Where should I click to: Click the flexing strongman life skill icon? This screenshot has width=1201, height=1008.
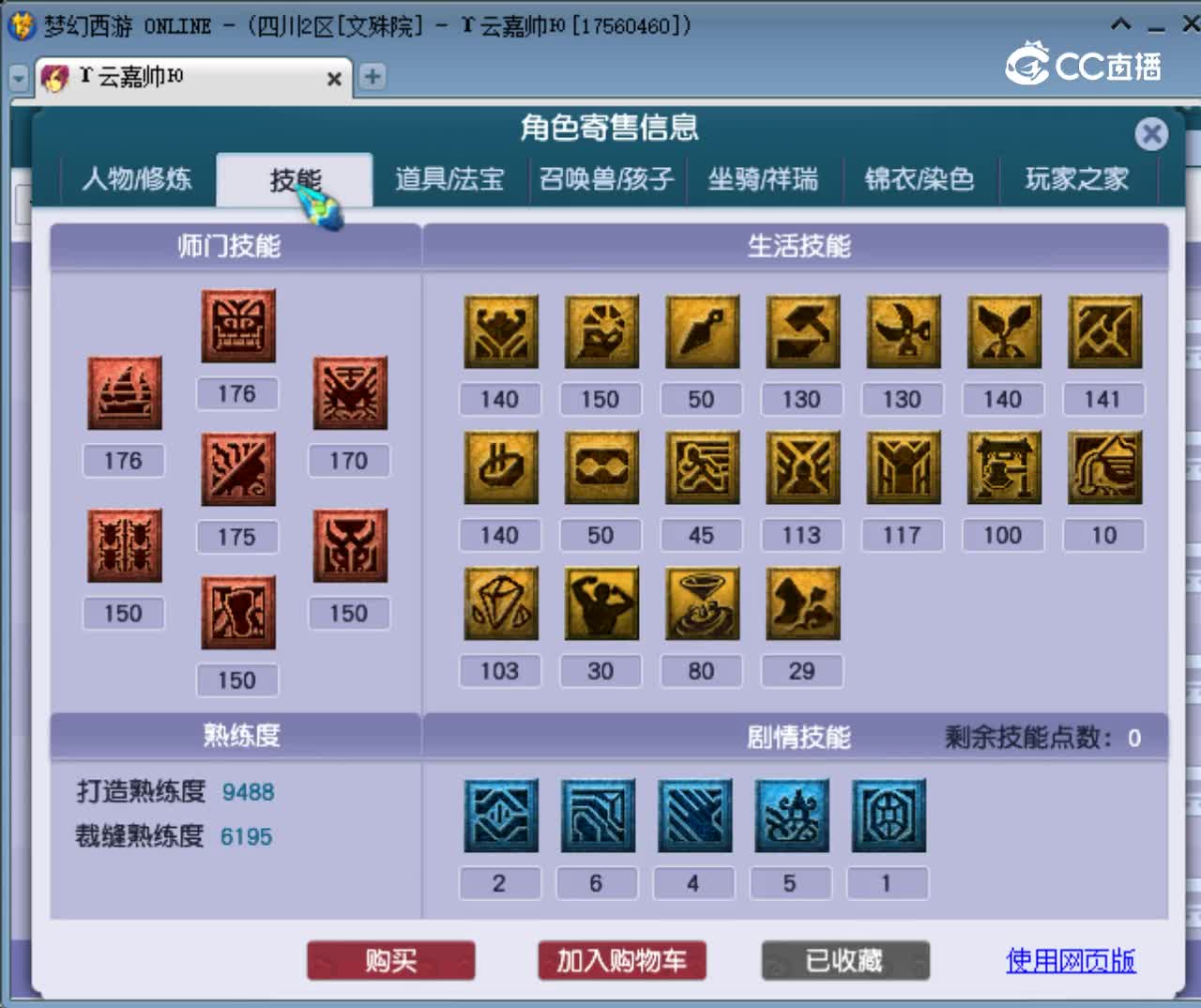[601, 603]
